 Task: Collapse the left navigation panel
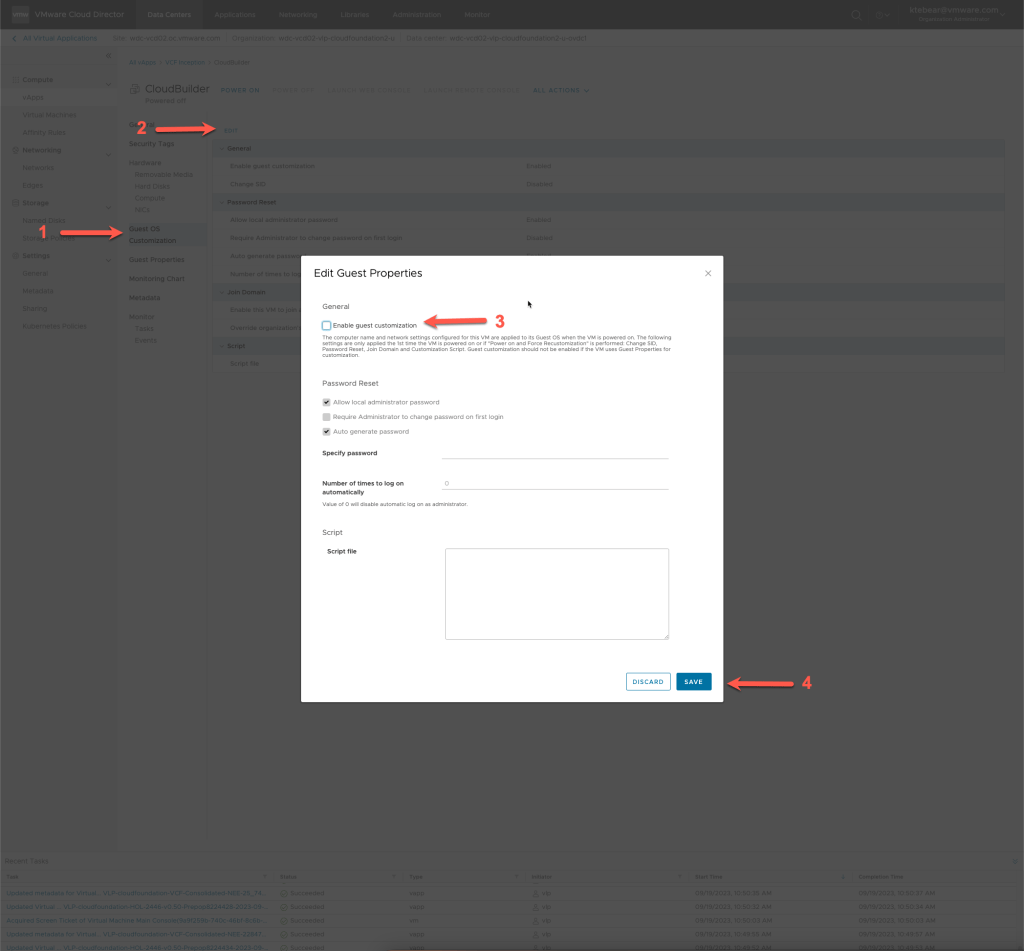click(x=108, y=56)
